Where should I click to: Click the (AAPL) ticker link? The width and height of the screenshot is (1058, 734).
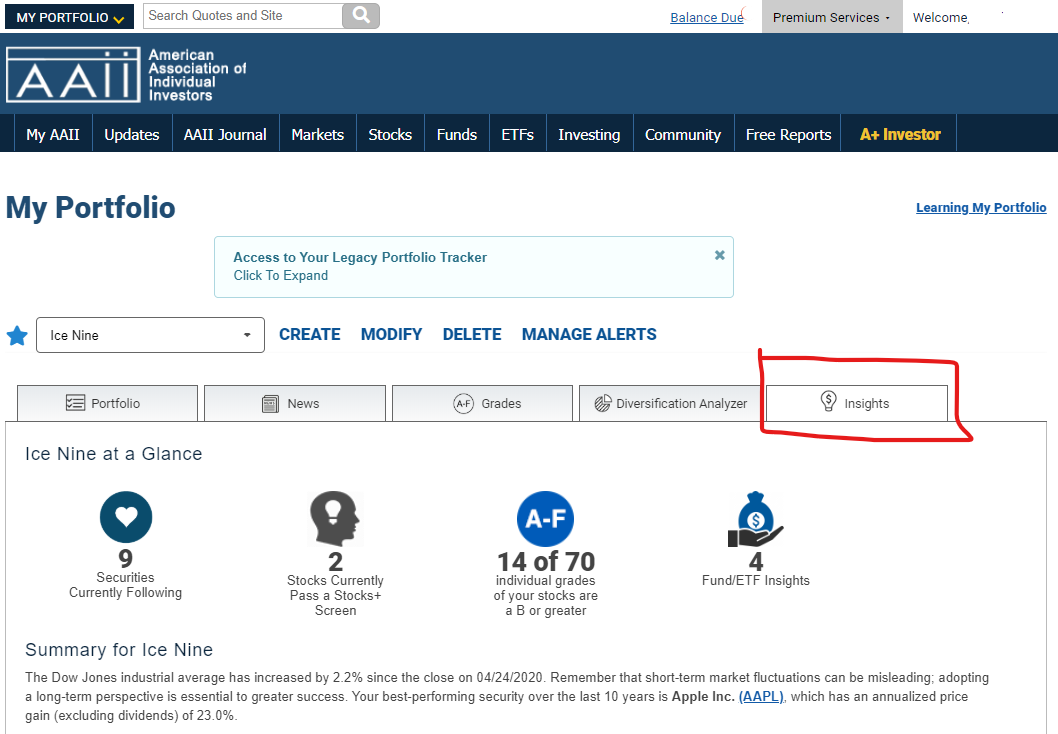point(762,696)
